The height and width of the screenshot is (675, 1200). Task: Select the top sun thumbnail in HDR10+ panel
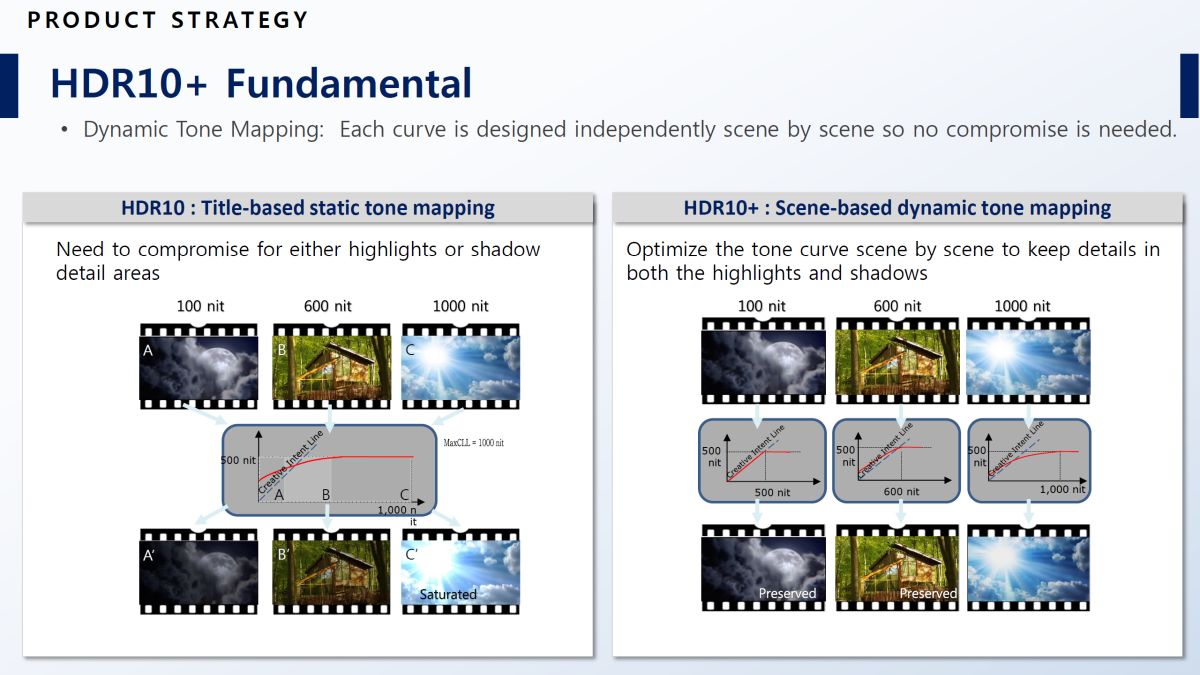click(x=1028, y=366)
